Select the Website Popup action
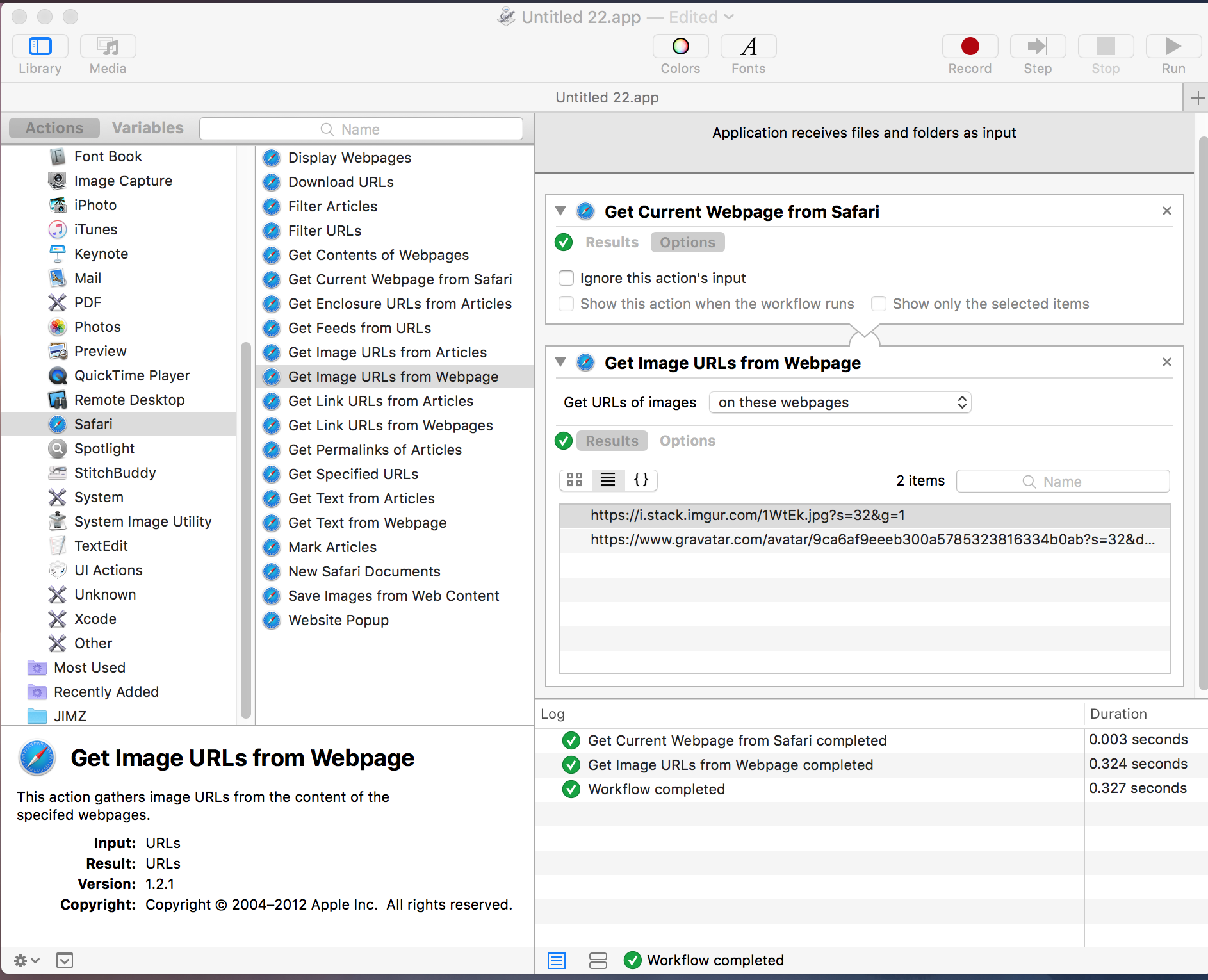This screenshot has height=980, width=1208. point(395,620)
